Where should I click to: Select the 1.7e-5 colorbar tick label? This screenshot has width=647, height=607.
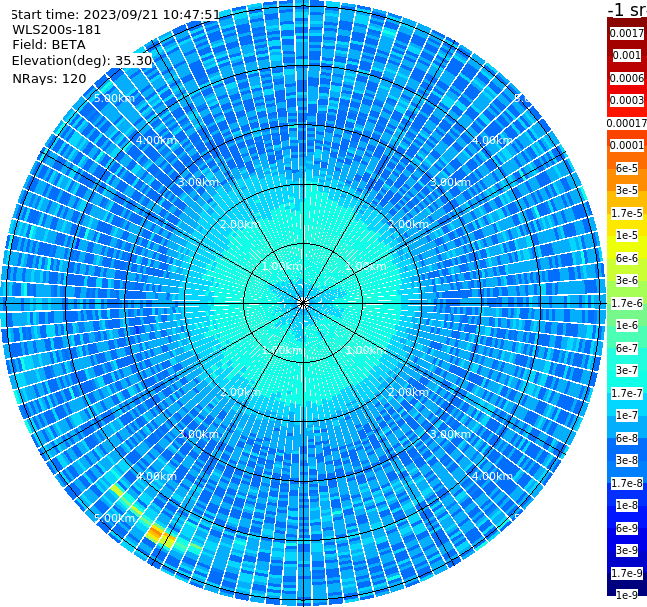[x=627, y=213]
